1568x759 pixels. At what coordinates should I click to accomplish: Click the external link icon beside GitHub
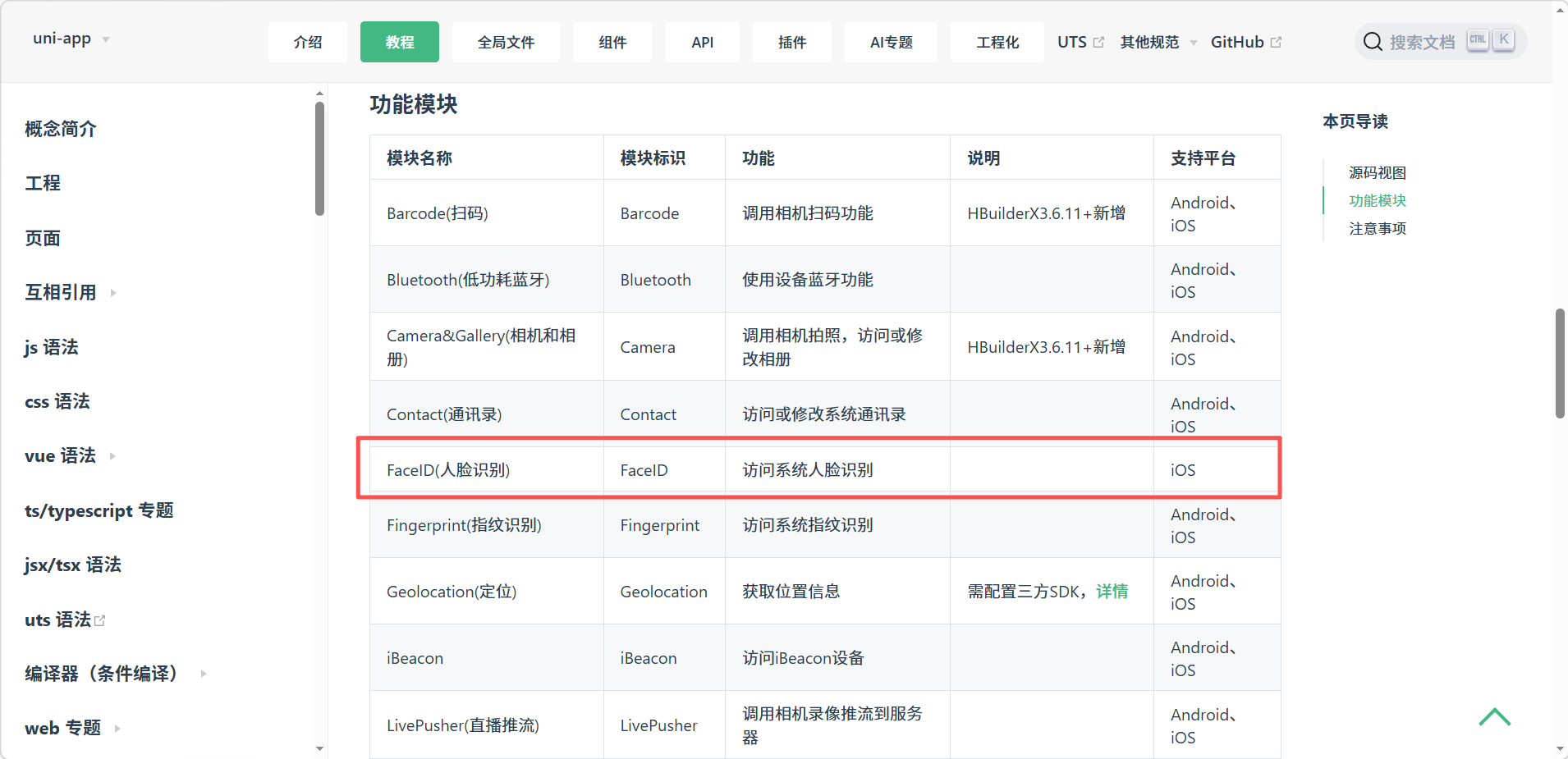1276,43
